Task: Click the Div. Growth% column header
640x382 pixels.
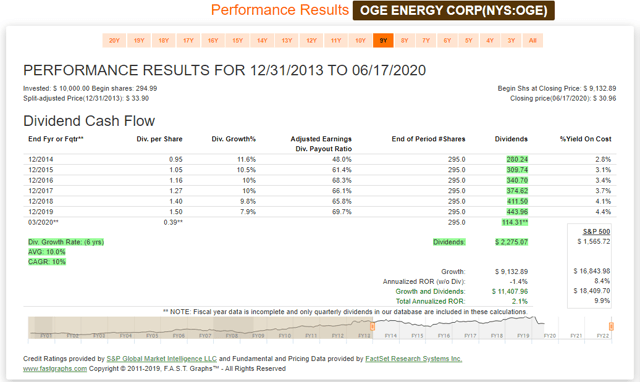Action: 233,139
